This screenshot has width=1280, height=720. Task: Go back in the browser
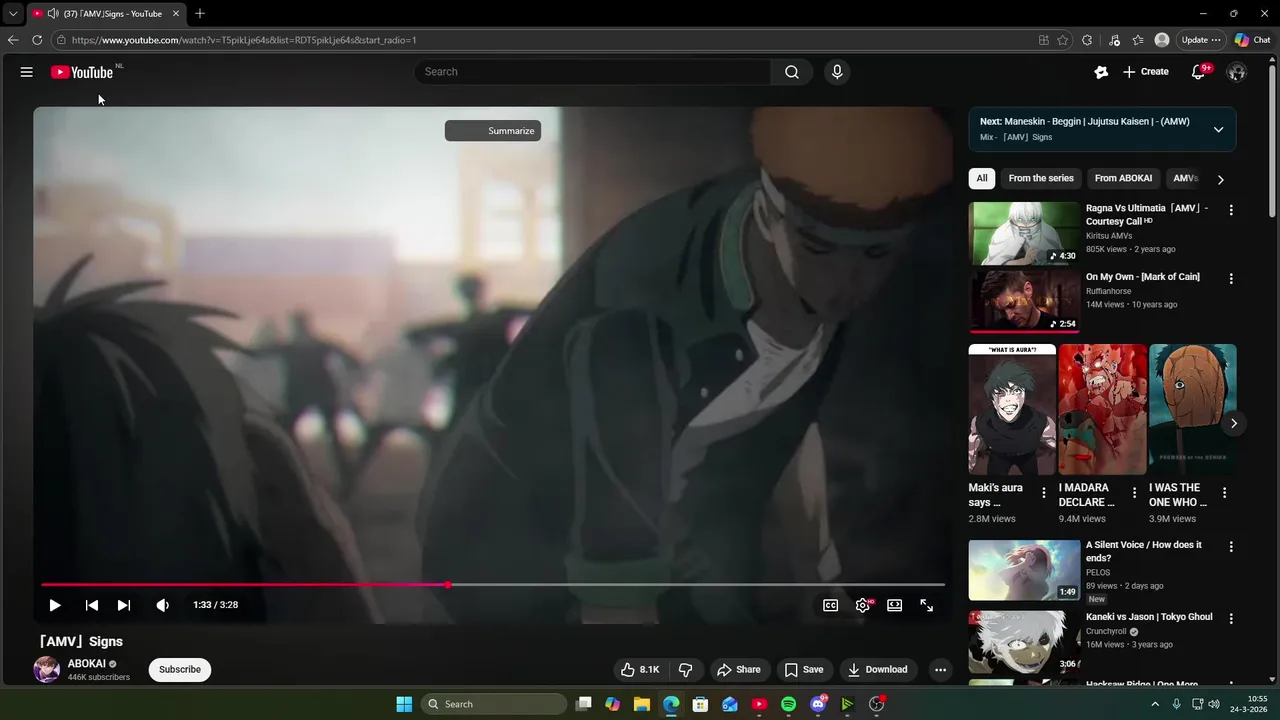pyautogui.click(x=13, y=40)
